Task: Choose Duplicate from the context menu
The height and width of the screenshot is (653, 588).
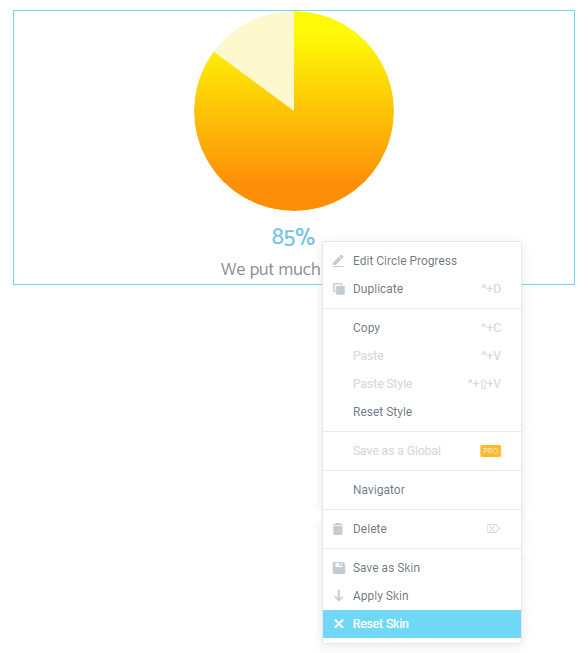Action: [x=422, y=289]
